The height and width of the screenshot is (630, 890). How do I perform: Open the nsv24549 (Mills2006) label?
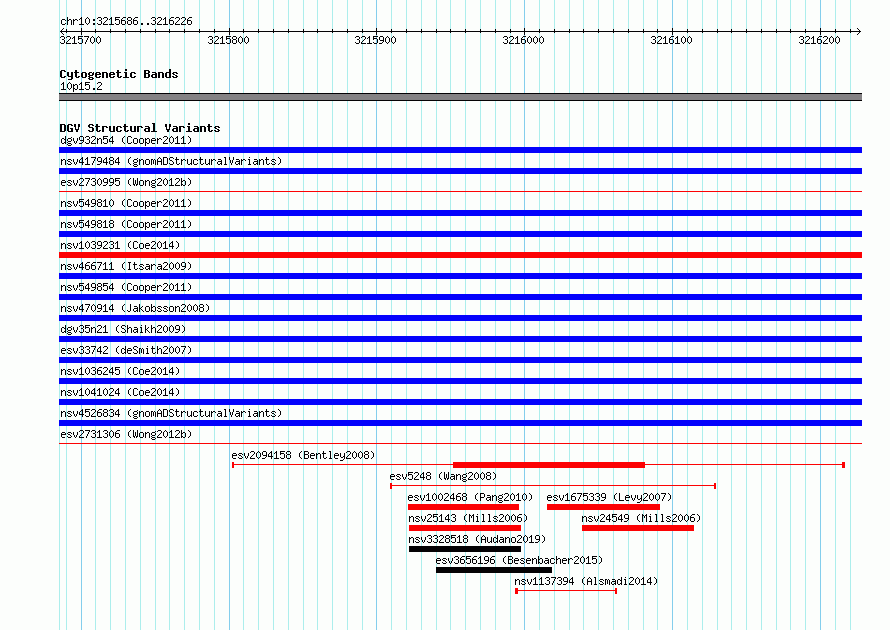[x=641, y=518]
